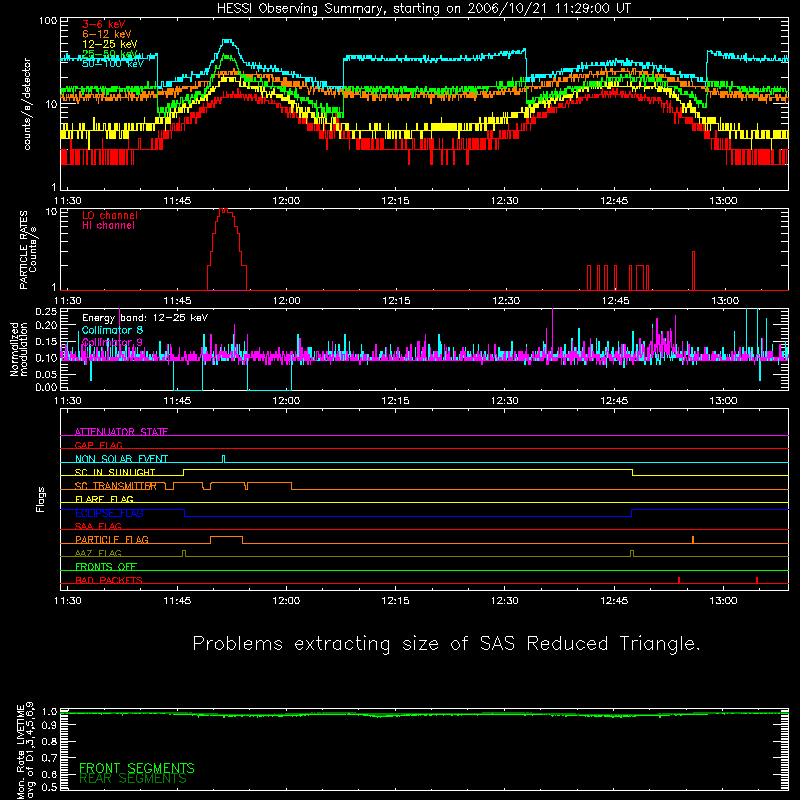Click the first BAD PACKETS tick near 12:54
The width and height of the screenshot is (800, 800).
pos(679,580)
